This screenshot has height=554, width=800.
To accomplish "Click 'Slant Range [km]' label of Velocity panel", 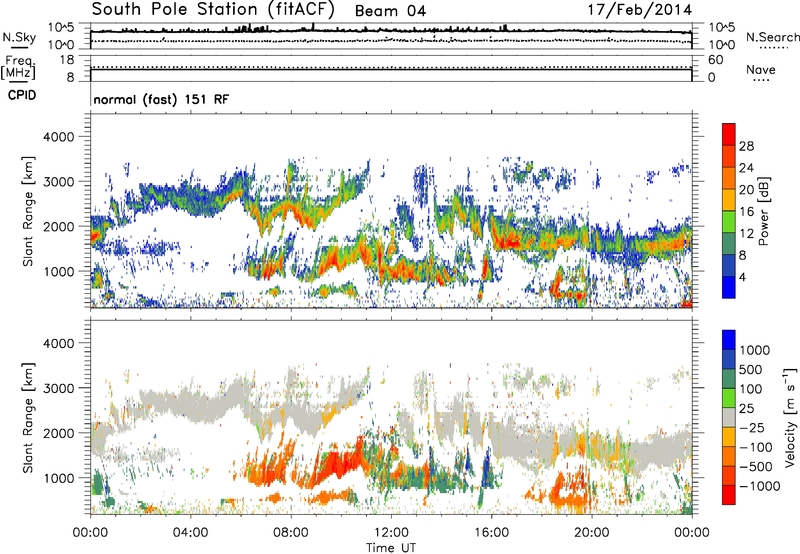I will coord(28,418).
